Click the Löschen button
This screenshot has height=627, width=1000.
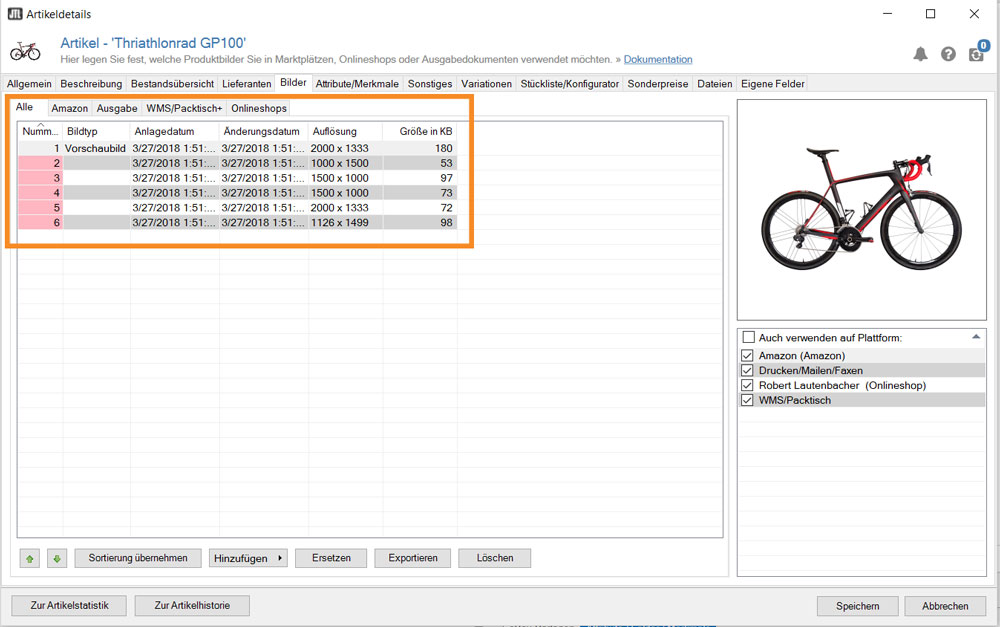coord(495,558)
